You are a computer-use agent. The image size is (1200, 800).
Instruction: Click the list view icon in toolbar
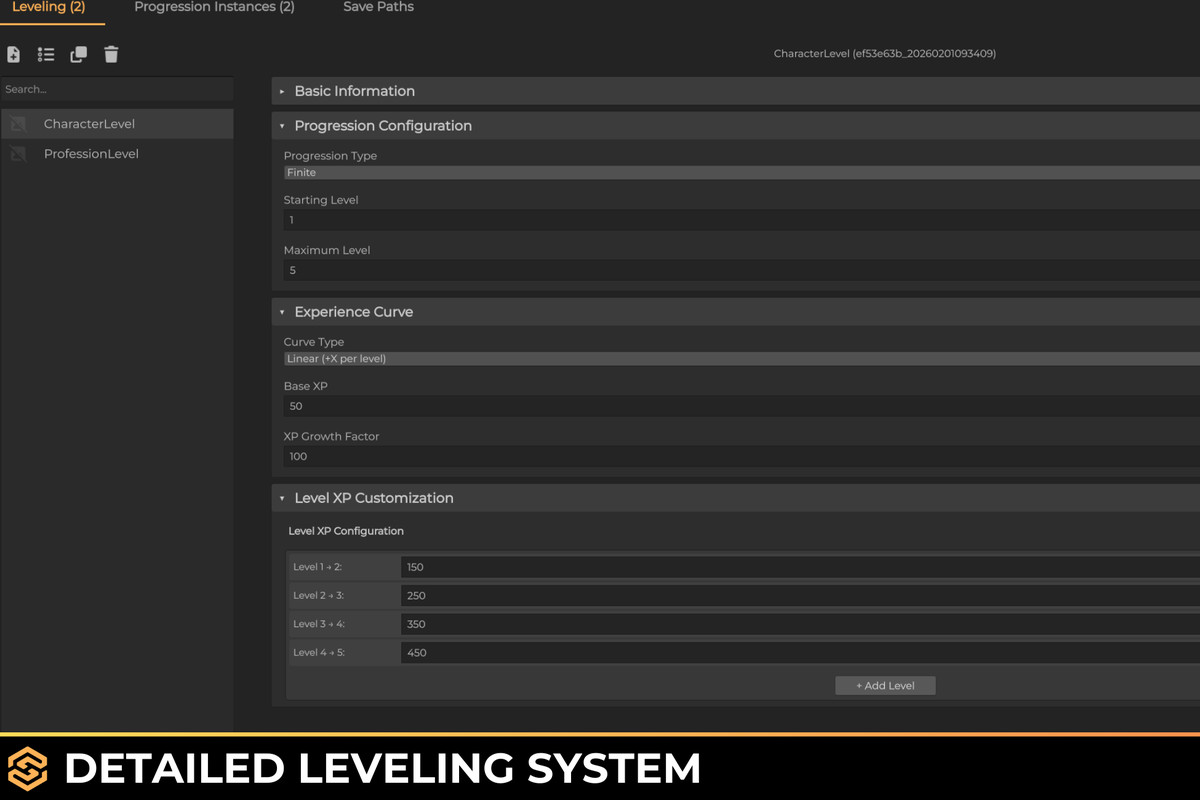[x=46, y=55]
